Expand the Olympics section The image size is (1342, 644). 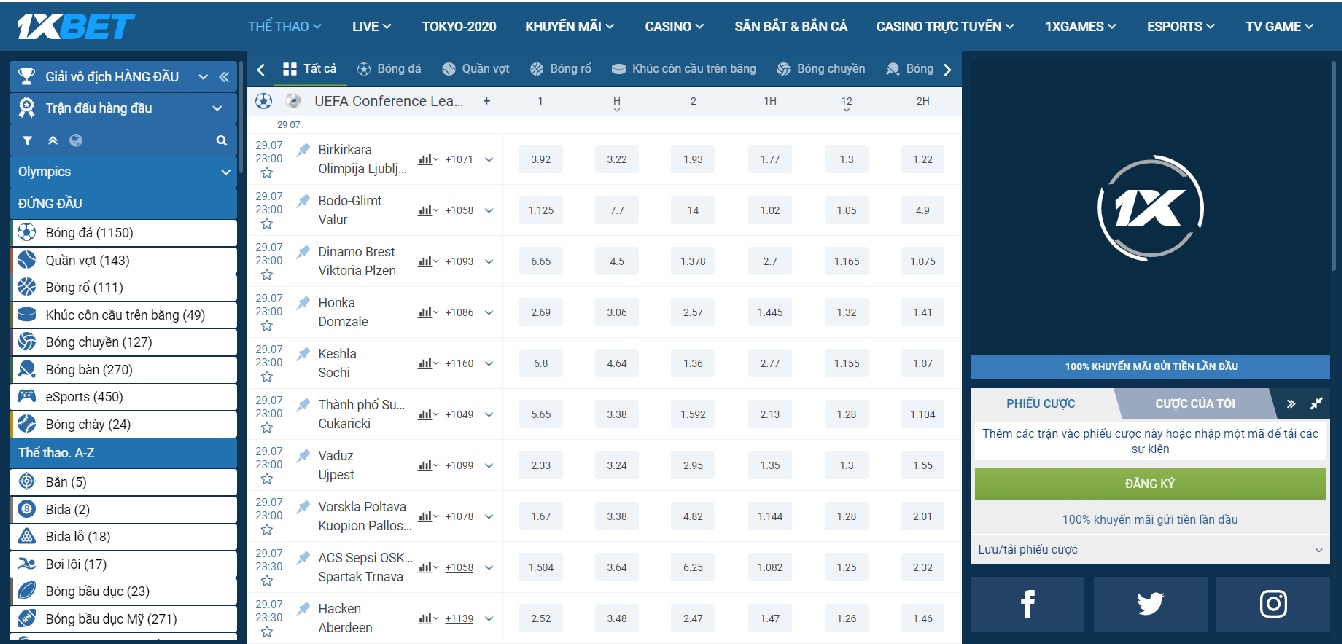[x=225, y=172]
